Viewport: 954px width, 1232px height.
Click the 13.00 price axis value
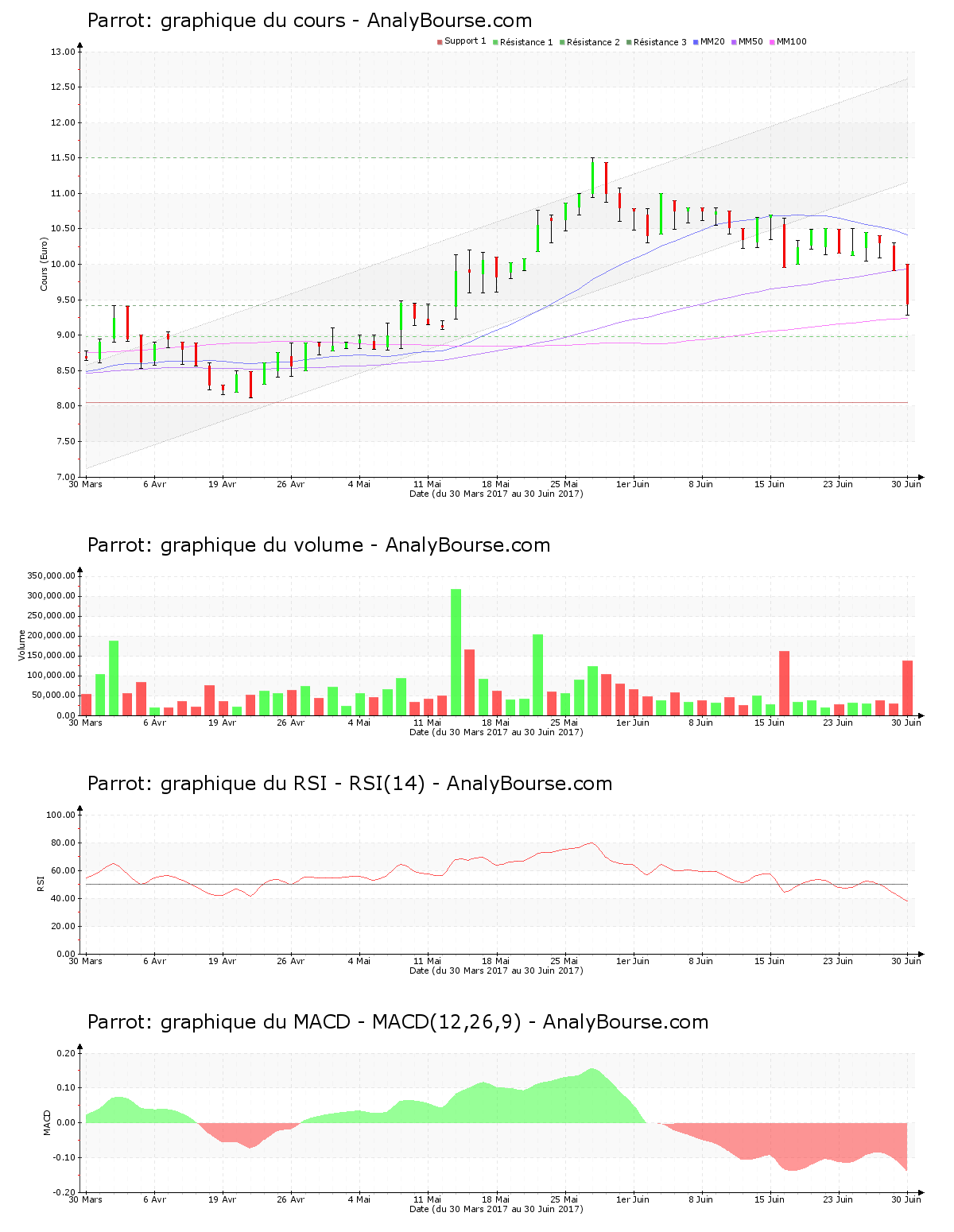point(63,52)
